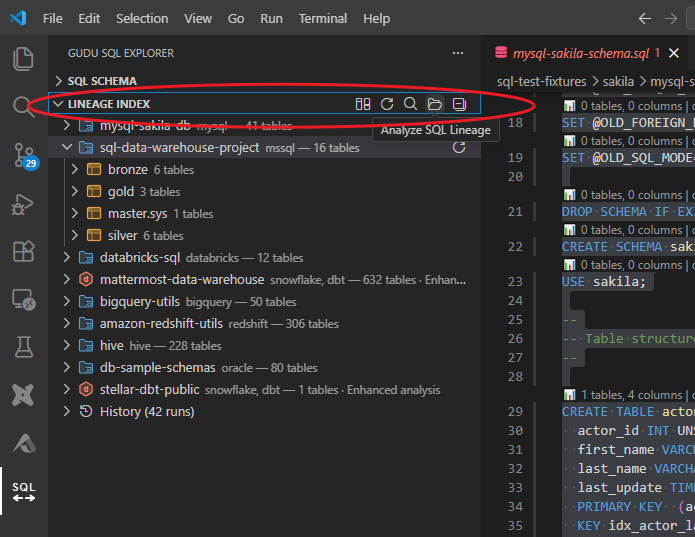Click sql-test-fixtures in the breadcrumb
The height and width of the screenshot is (537, 695).
tap(541, 82)
